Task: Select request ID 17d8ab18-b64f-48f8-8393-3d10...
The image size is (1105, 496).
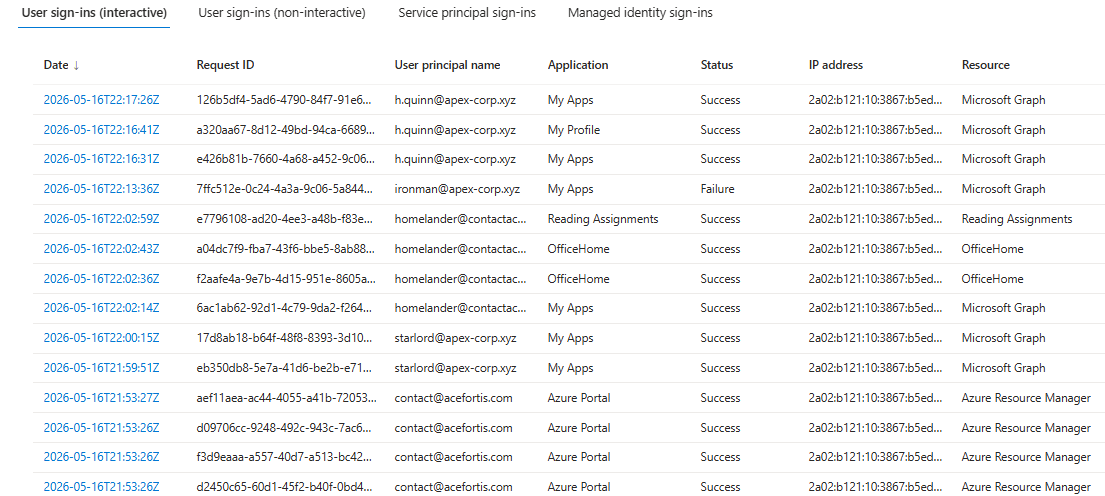Action: [285, 338]
